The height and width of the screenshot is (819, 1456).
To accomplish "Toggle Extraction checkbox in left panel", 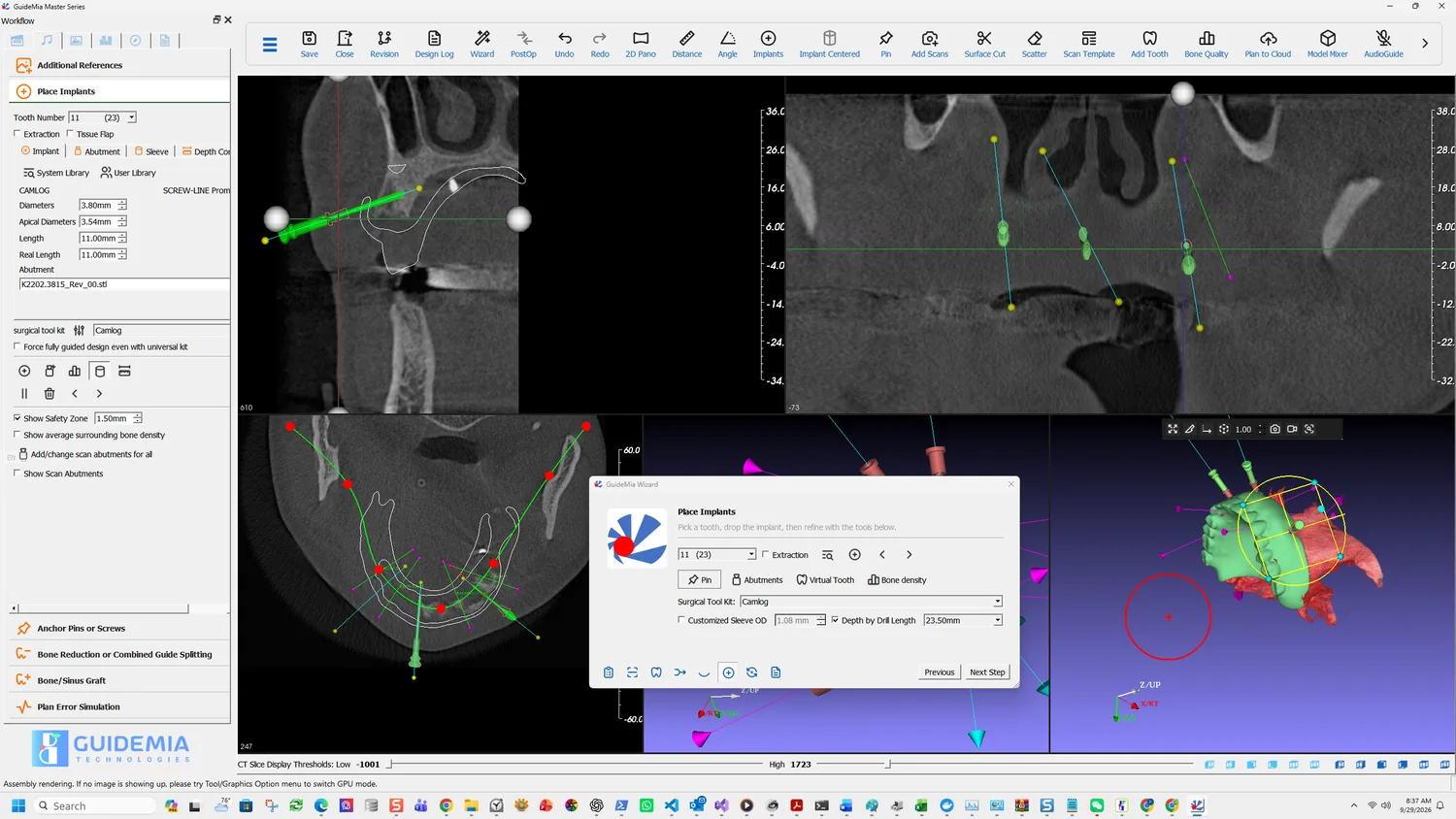I will [17, 134].
